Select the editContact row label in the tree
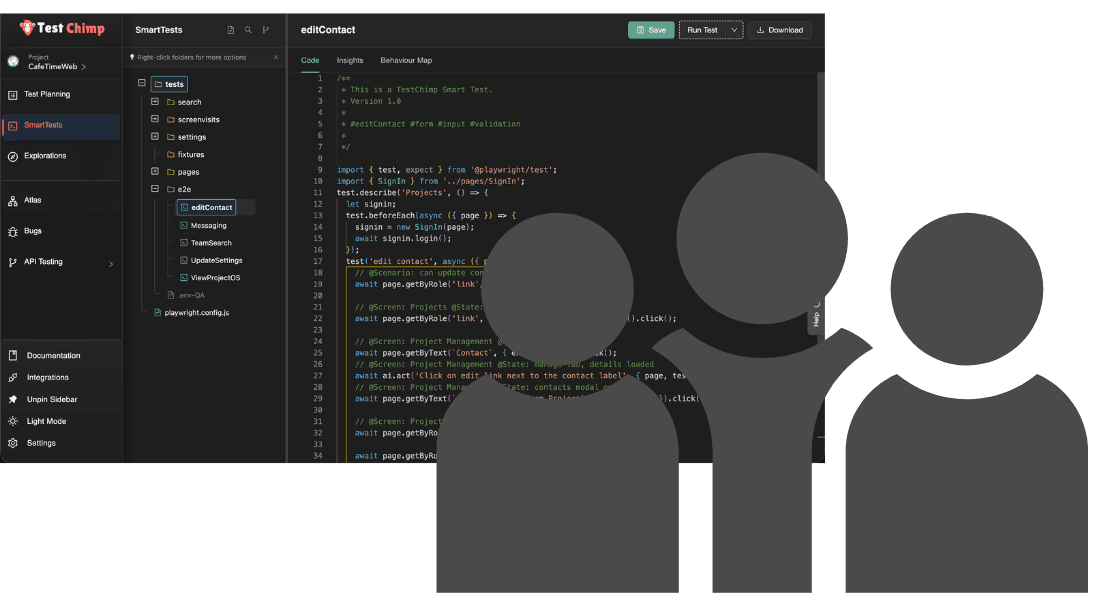 212,208
